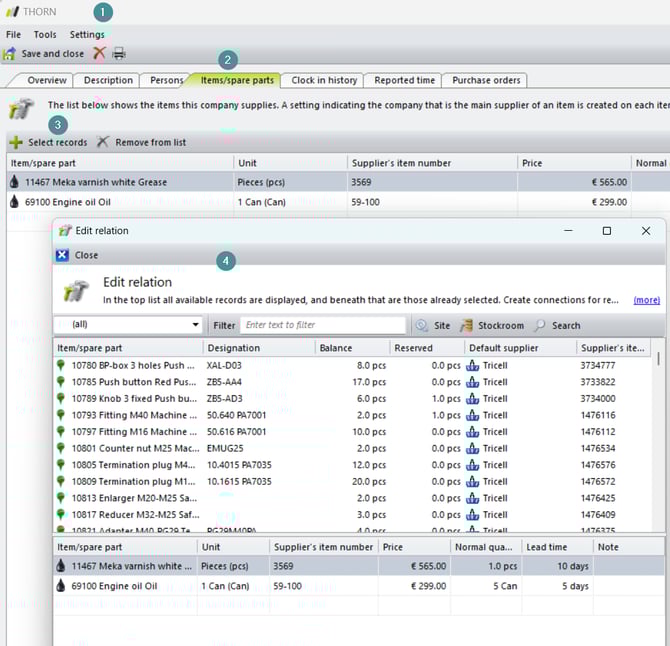The width and height of the screenshot is (670, 646).
Task: Select the 10805 Termination plug row
Action: 353,465
